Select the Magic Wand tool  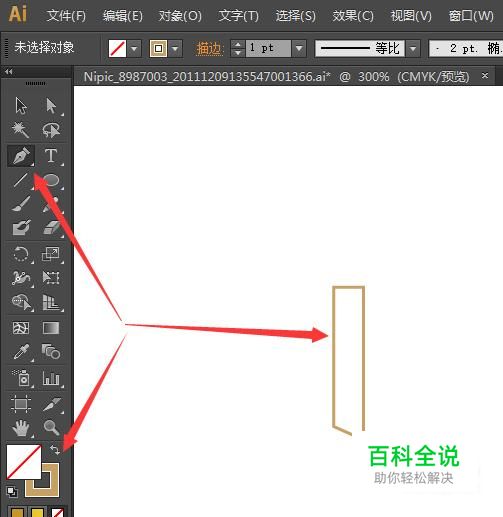point(21,130)
